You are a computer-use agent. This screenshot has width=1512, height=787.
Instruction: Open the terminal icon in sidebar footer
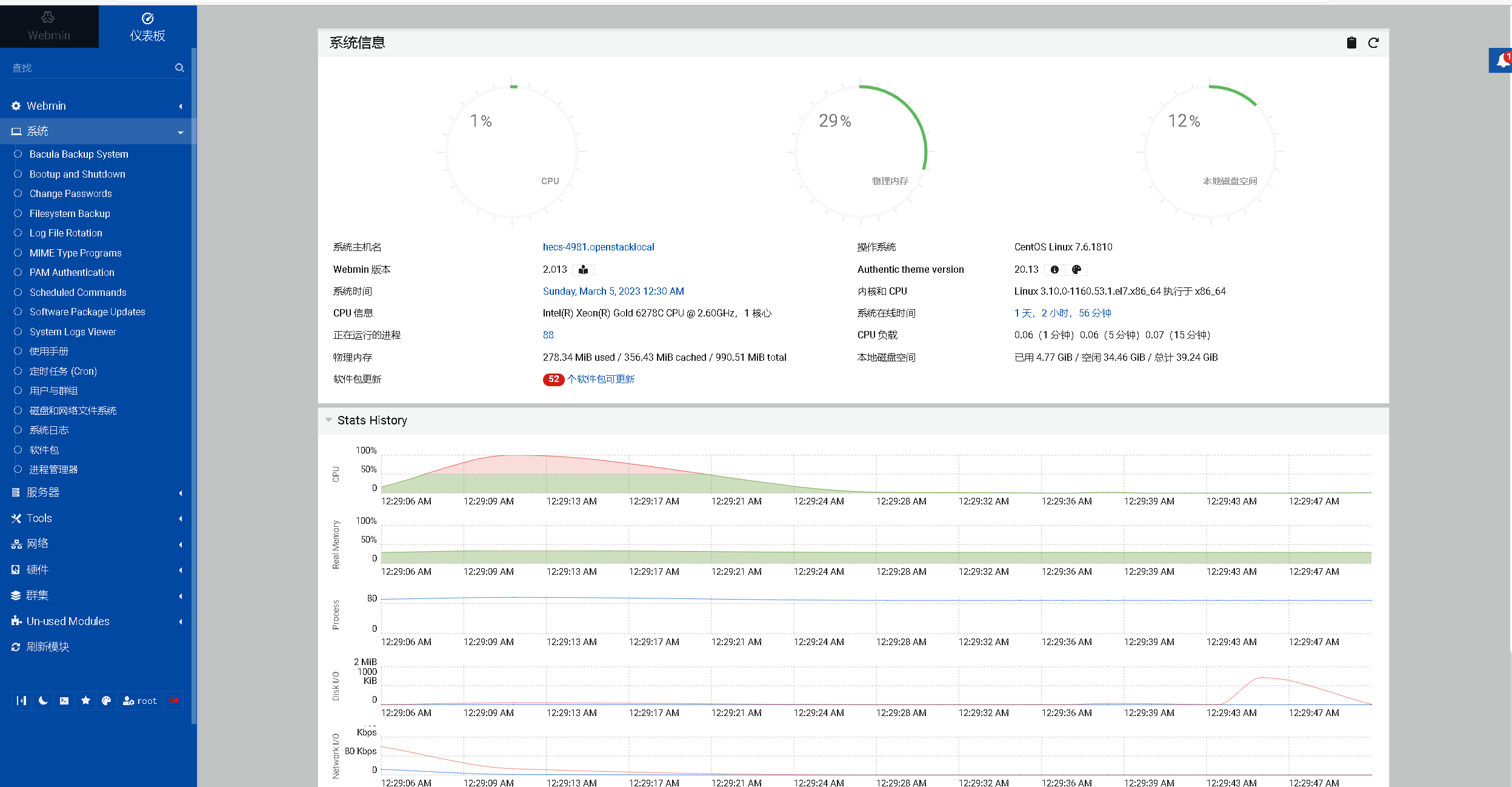(x=64, y=700)
